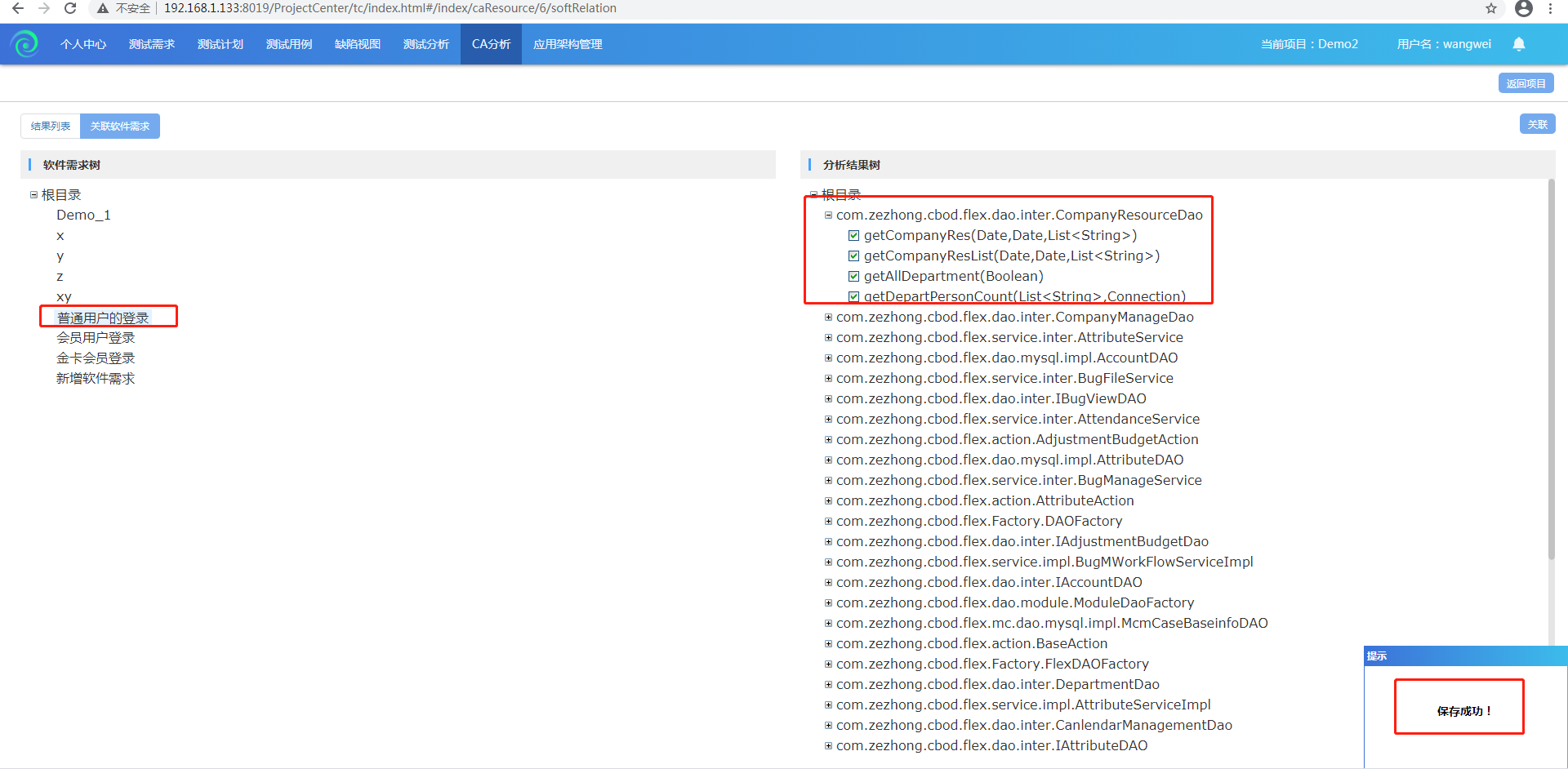
Task: Select the 会员用户登录 requirement
Action: [96, 338]
